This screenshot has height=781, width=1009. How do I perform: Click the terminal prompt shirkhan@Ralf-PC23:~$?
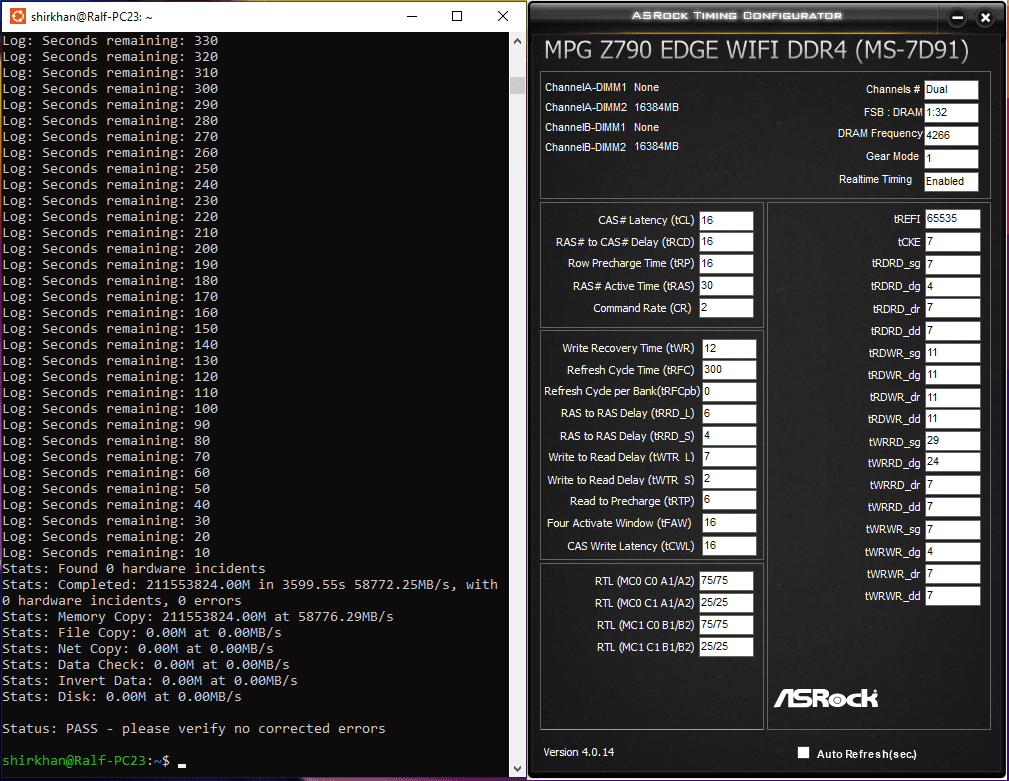(x=86, y=760)
